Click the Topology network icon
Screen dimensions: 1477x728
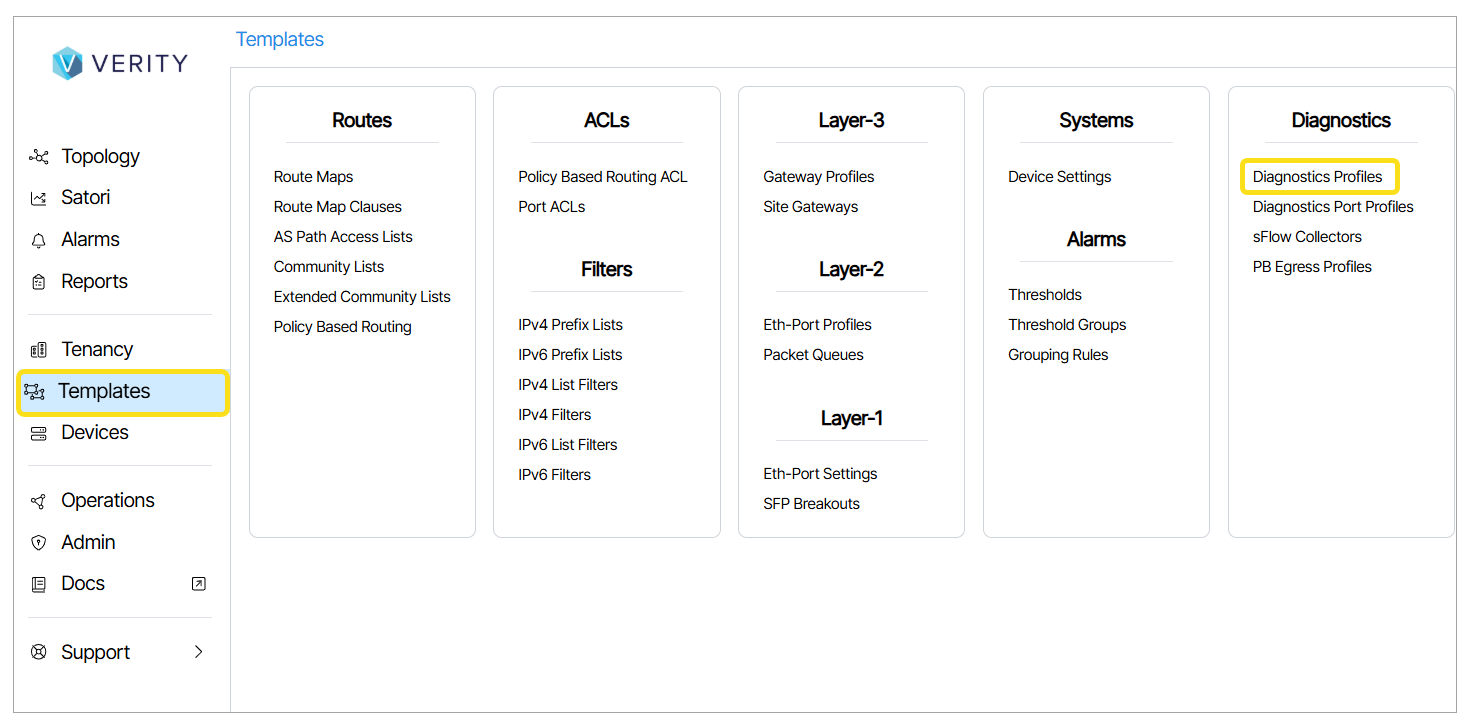point(39,157)
